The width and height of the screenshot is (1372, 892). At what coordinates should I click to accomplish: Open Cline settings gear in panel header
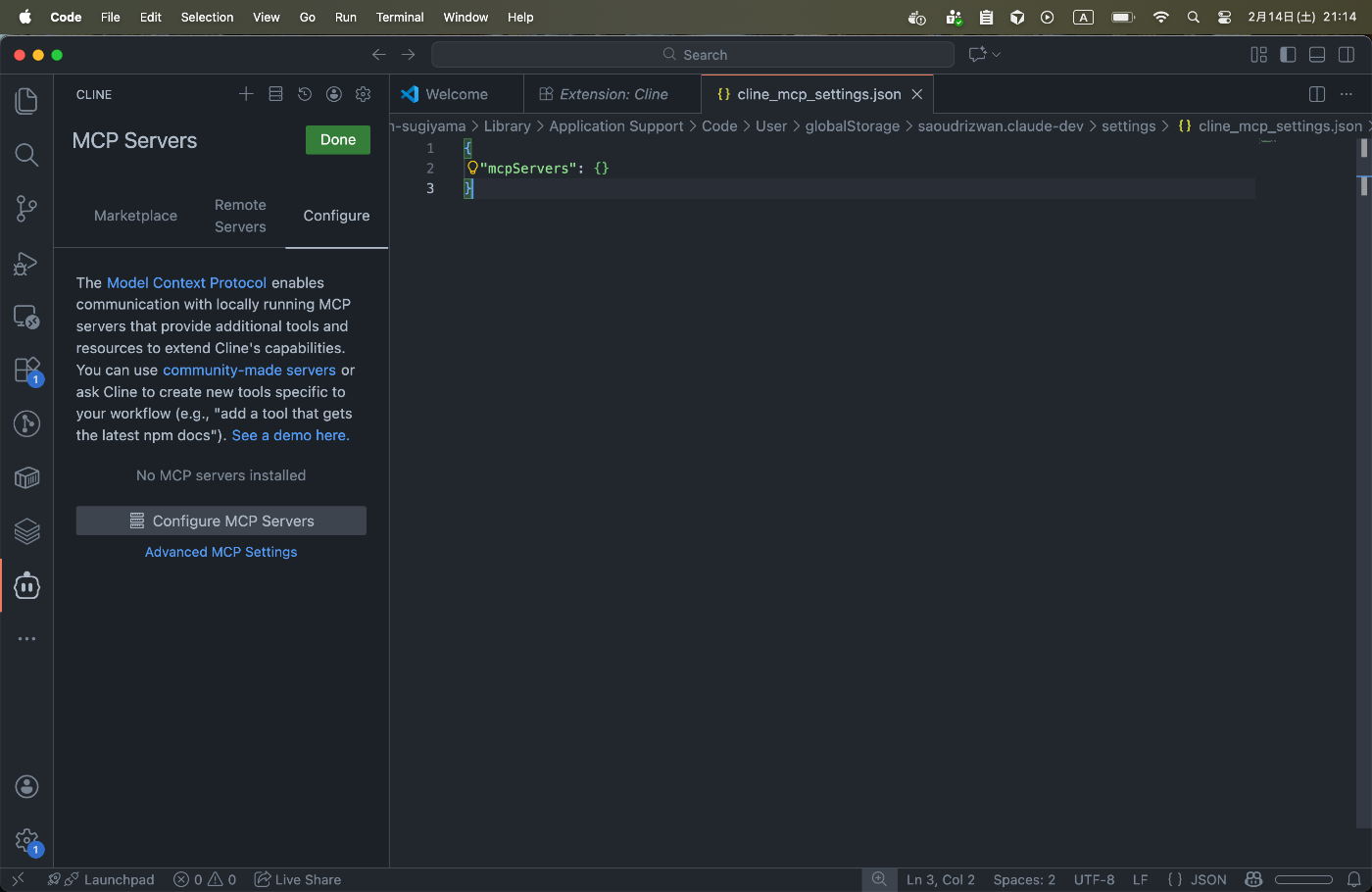(x=364, y=94)
